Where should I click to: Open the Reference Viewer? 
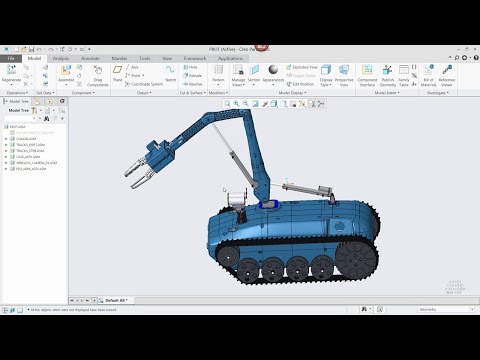[x=447, y=76]
